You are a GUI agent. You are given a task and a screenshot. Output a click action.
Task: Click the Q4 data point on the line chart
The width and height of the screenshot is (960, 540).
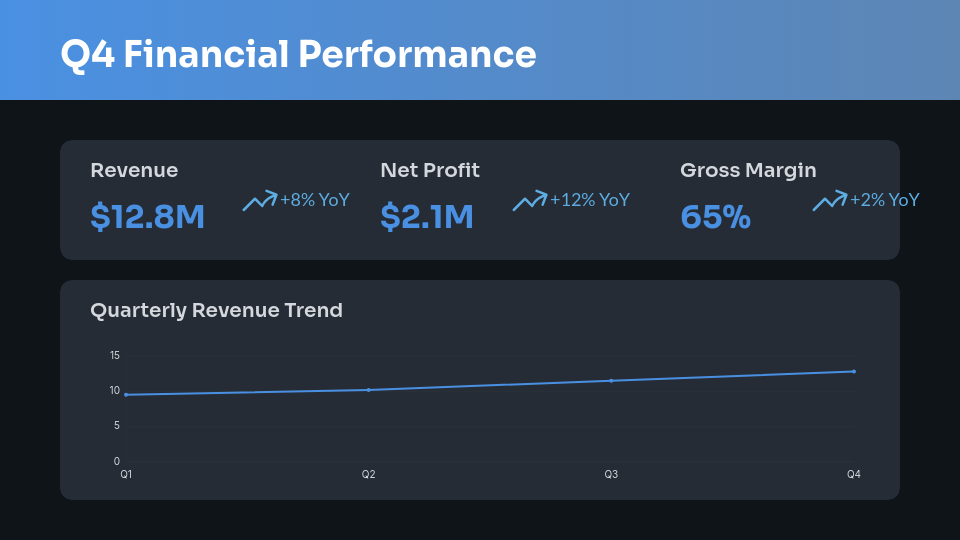(x=854, y=371)
